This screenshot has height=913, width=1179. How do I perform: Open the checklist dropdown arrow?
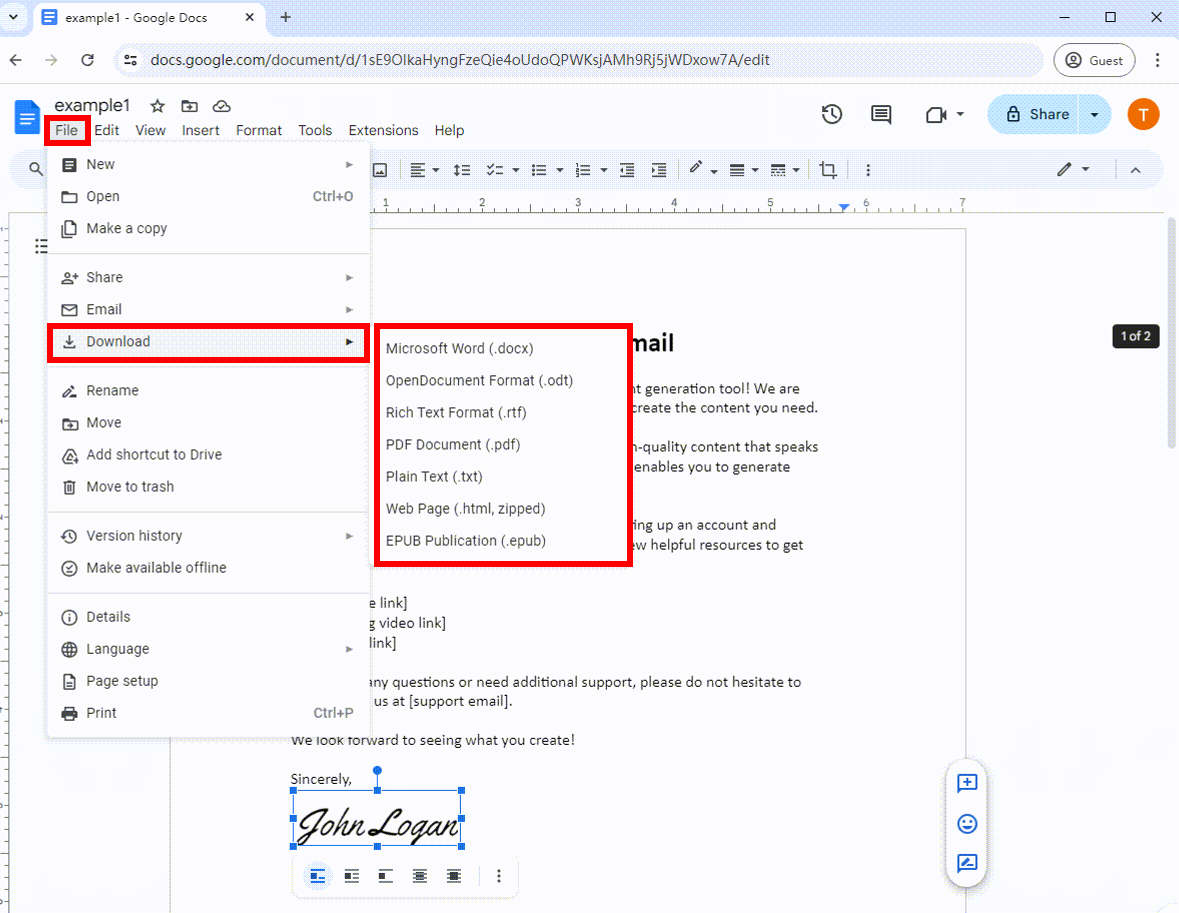click(x=516, y=171)
